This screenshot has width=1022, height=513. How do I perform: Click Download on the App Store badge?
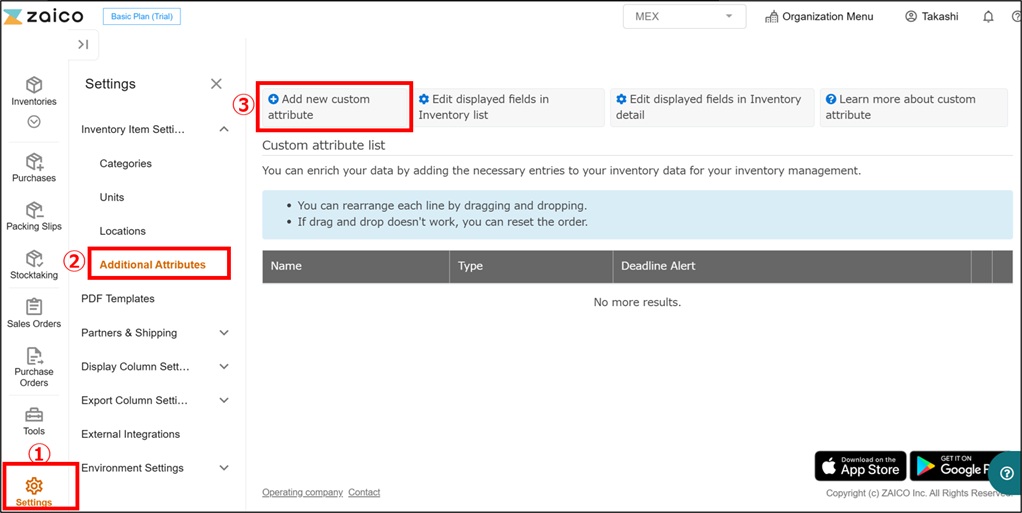point(860,466)
